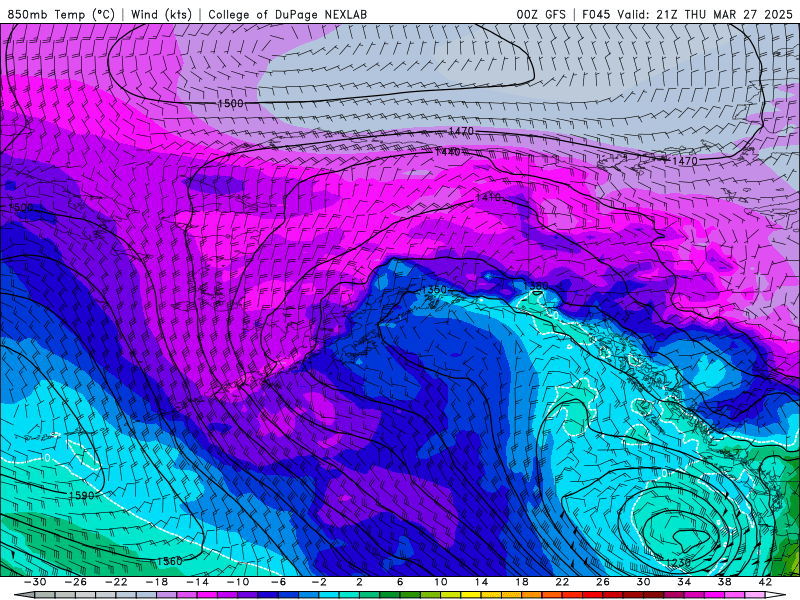This screenshot has width=800, height=600.
Task: Click the 18 colorbar scale label
Action: [521, 582]
